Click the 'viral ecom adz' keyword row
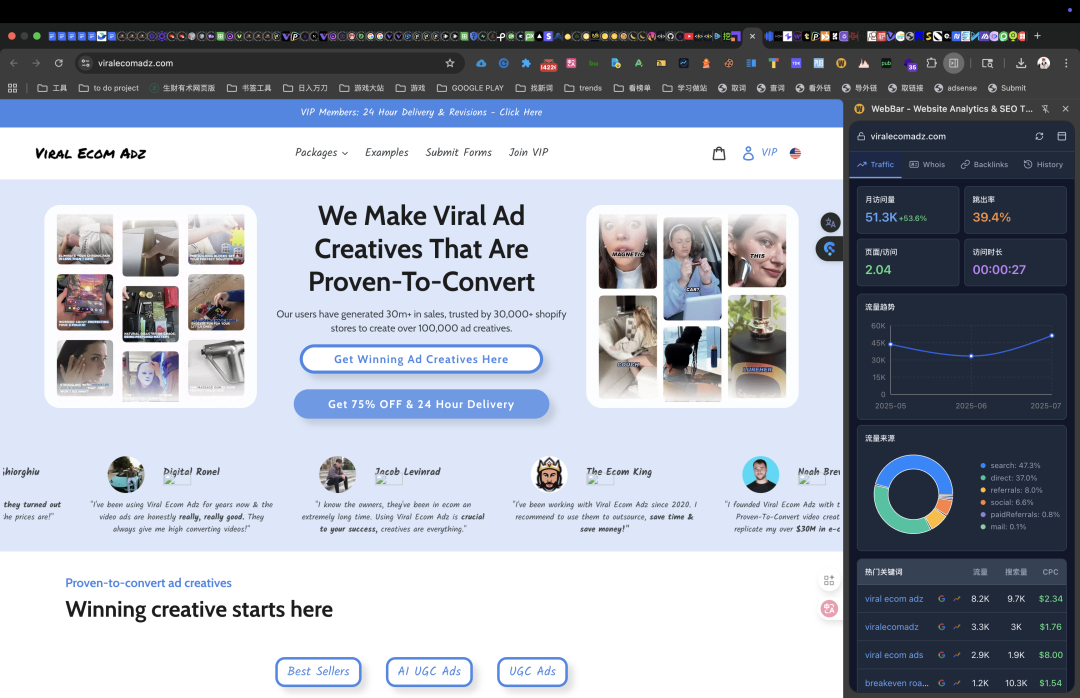The width and height of the screenshot is (1080, 698). [x=963, y=599]
